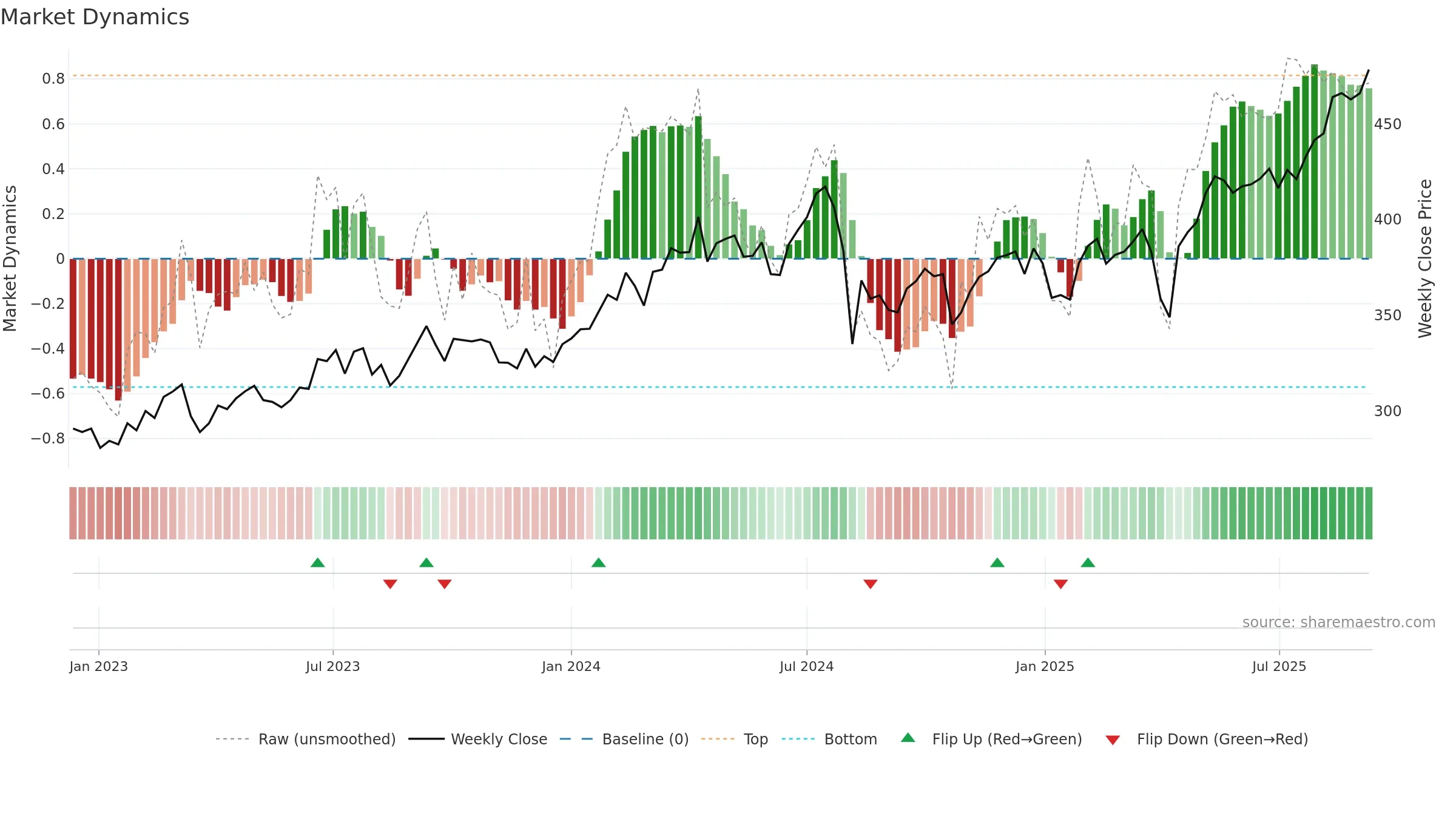Click the flip-up marker just after Jan 2024

pos(599,562)
